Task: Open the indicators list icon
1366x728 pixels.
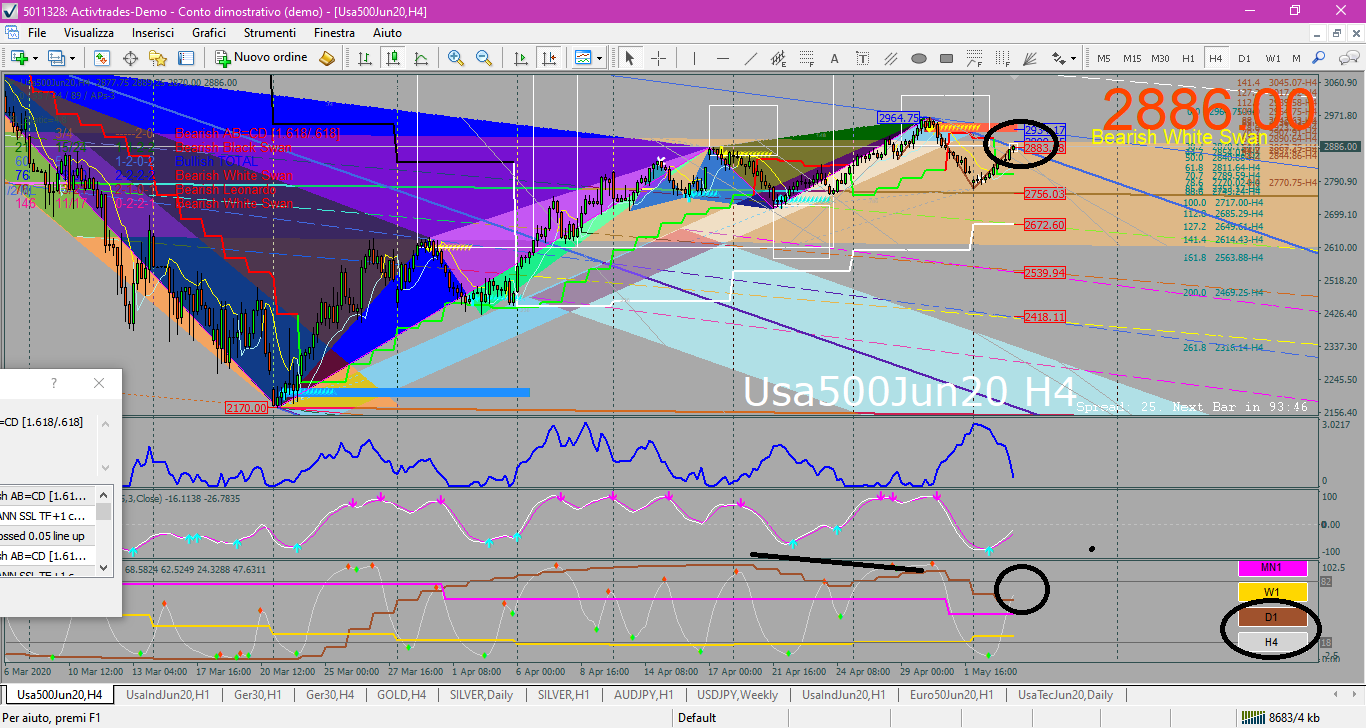Action: [582, 58]
